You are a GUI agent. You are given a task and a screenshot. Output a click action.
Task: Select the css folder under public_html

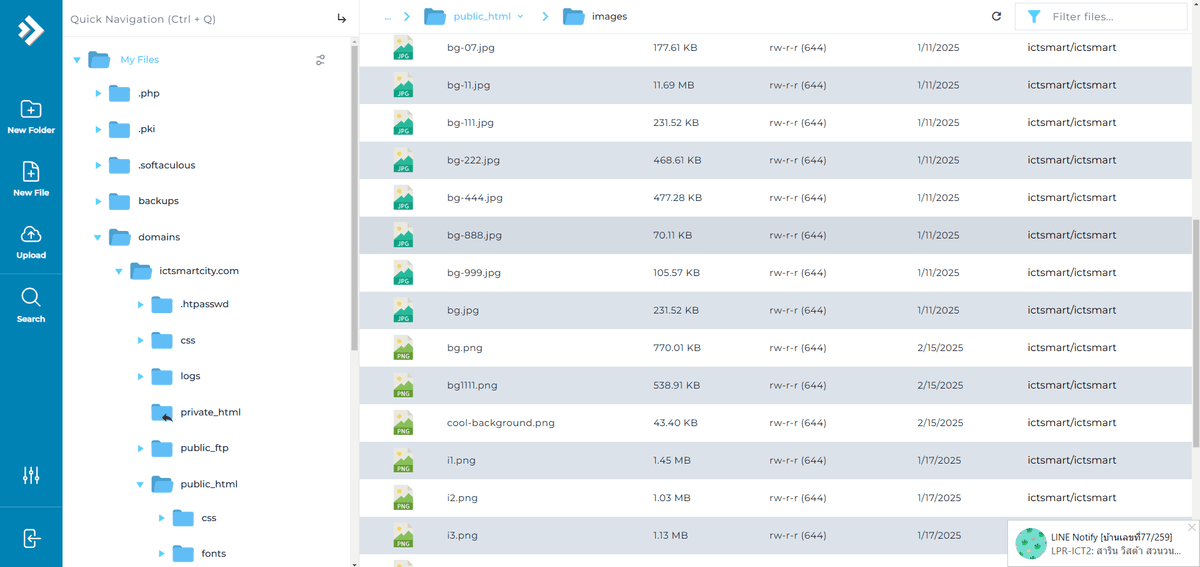pos(209,518)
